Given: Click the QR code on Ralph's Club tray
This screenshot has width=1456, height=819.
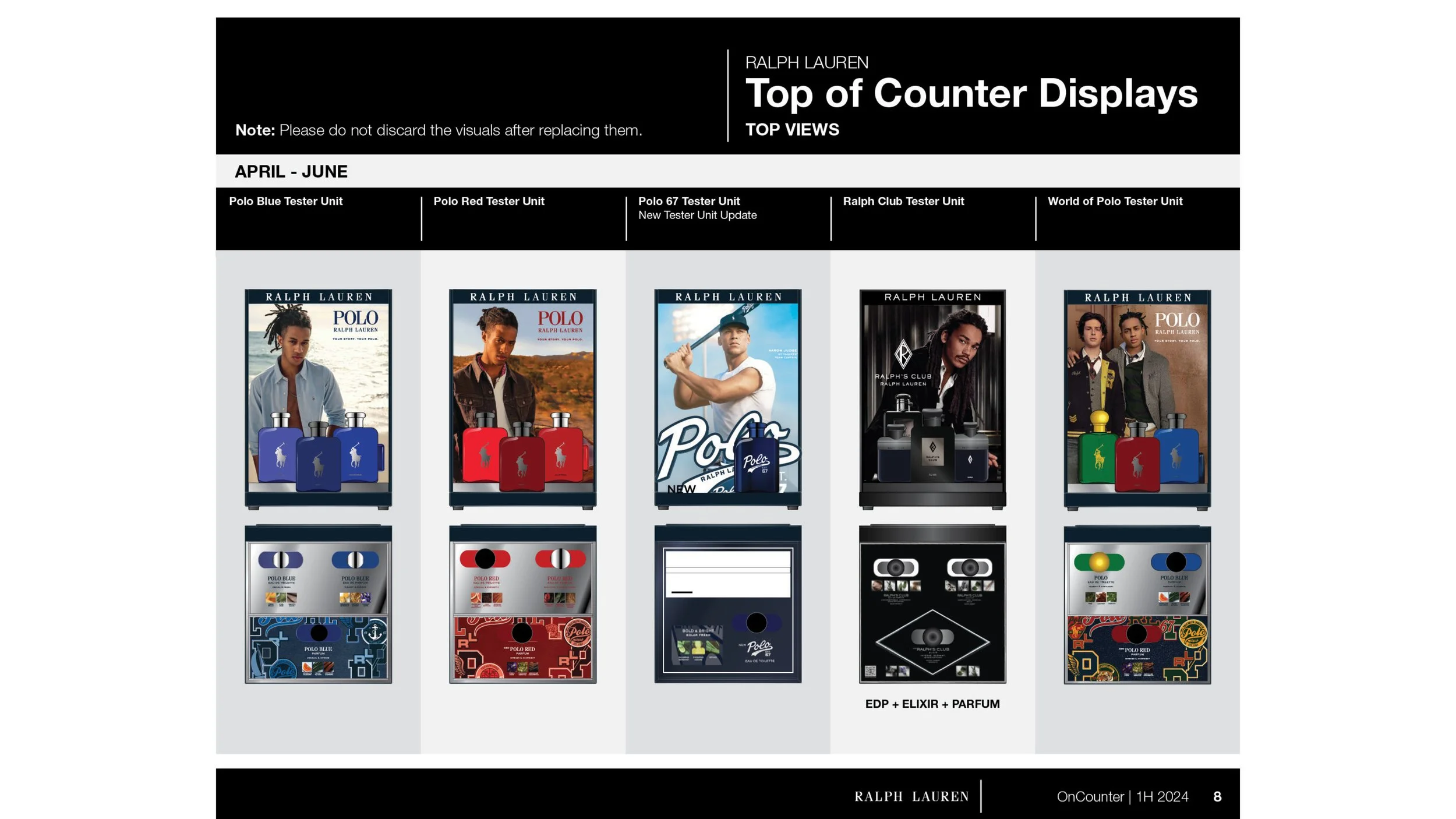Looking at the screenshot, I should pos(870,671).
